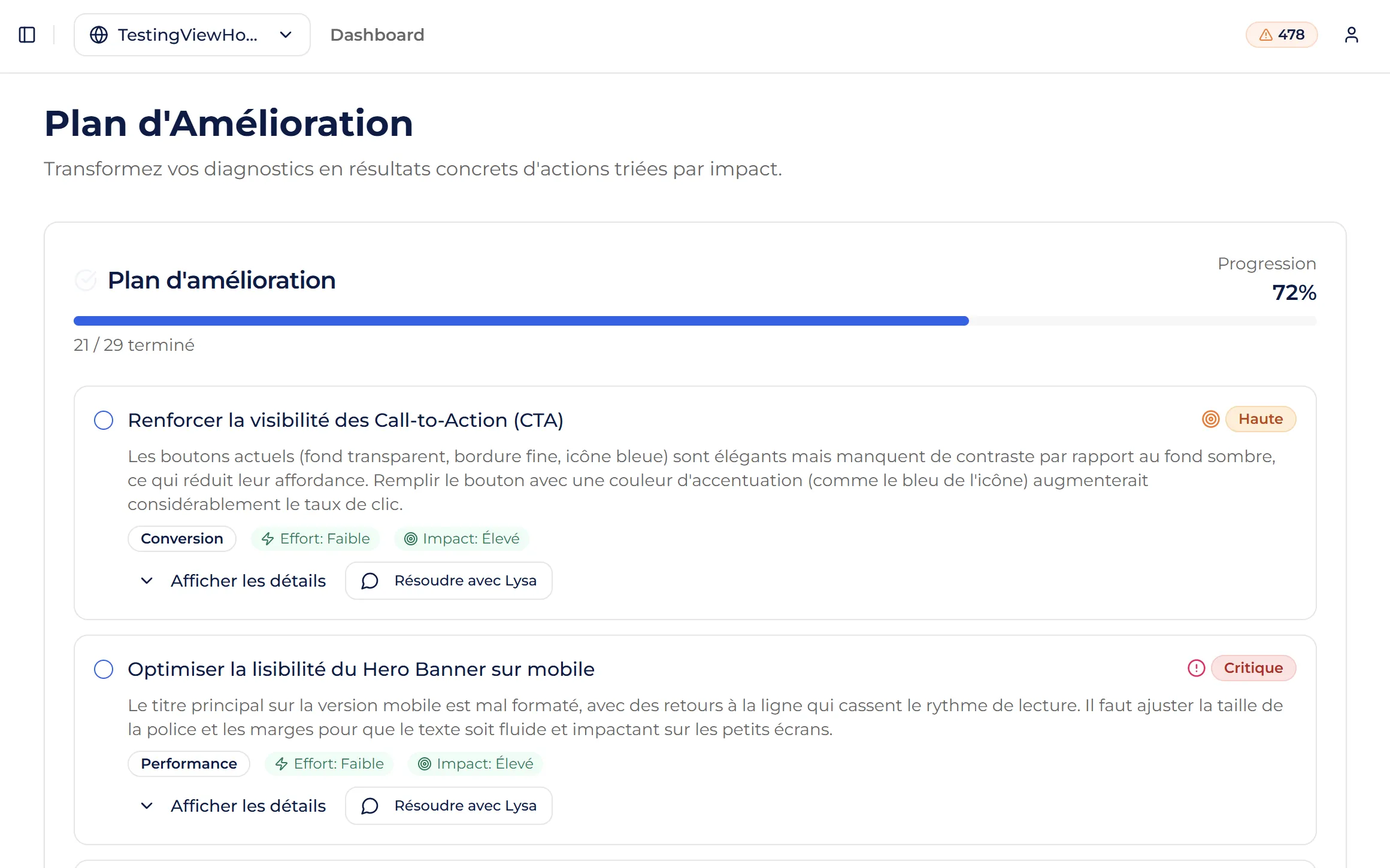Click the 72% progression bar
Image resolution: width=1390 pixels, height=868 pixels.
click(x=695, y=321)
